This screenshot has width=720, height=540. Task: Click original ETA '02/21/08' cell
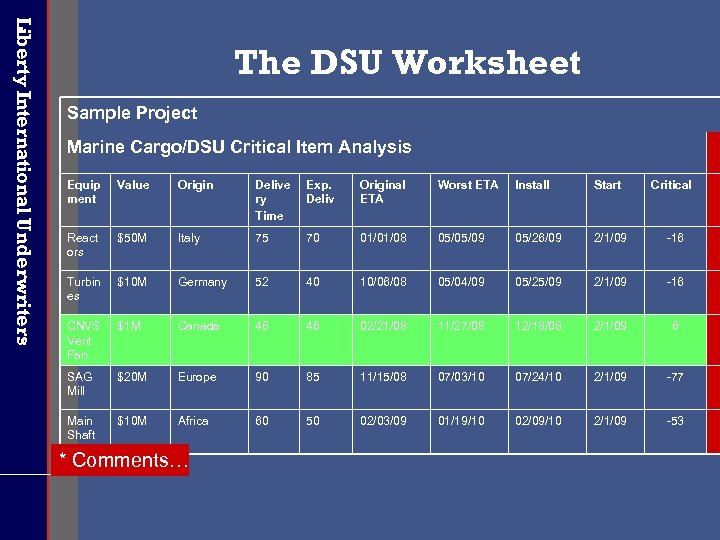(392, 340)
